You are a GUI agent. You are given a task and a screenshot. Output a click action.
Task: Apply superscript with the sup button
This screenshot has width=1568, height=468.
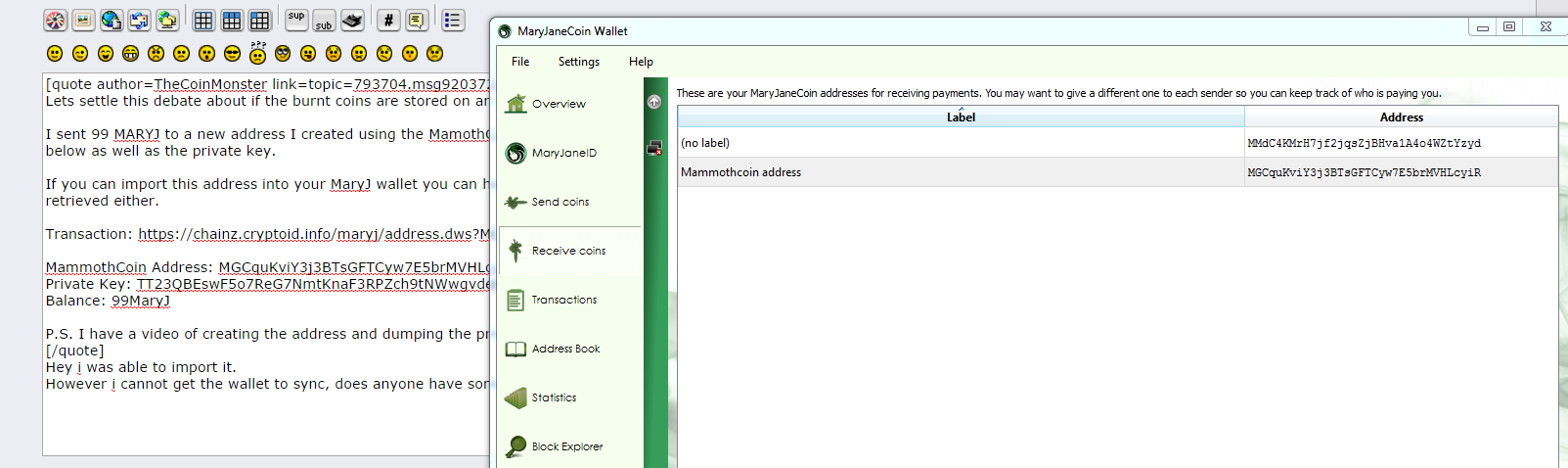pos(296,20)
